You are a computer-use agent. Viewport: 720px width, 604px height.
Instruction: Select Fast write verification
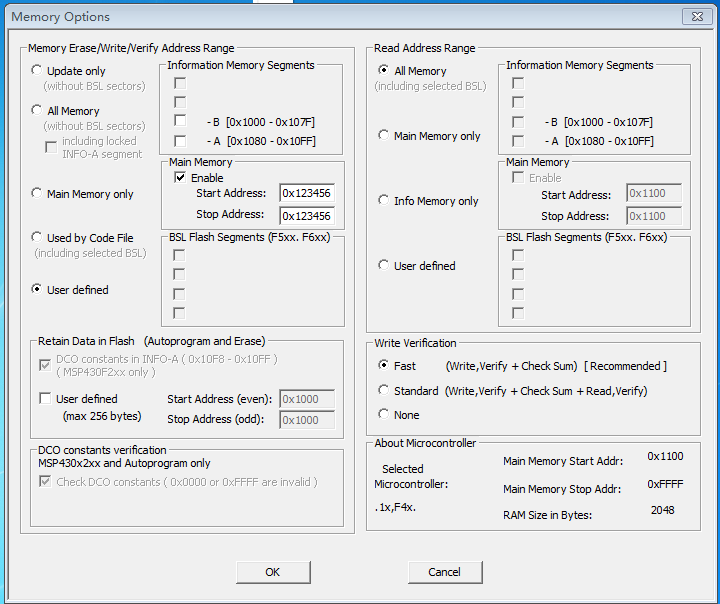click(x=383, y=365)
